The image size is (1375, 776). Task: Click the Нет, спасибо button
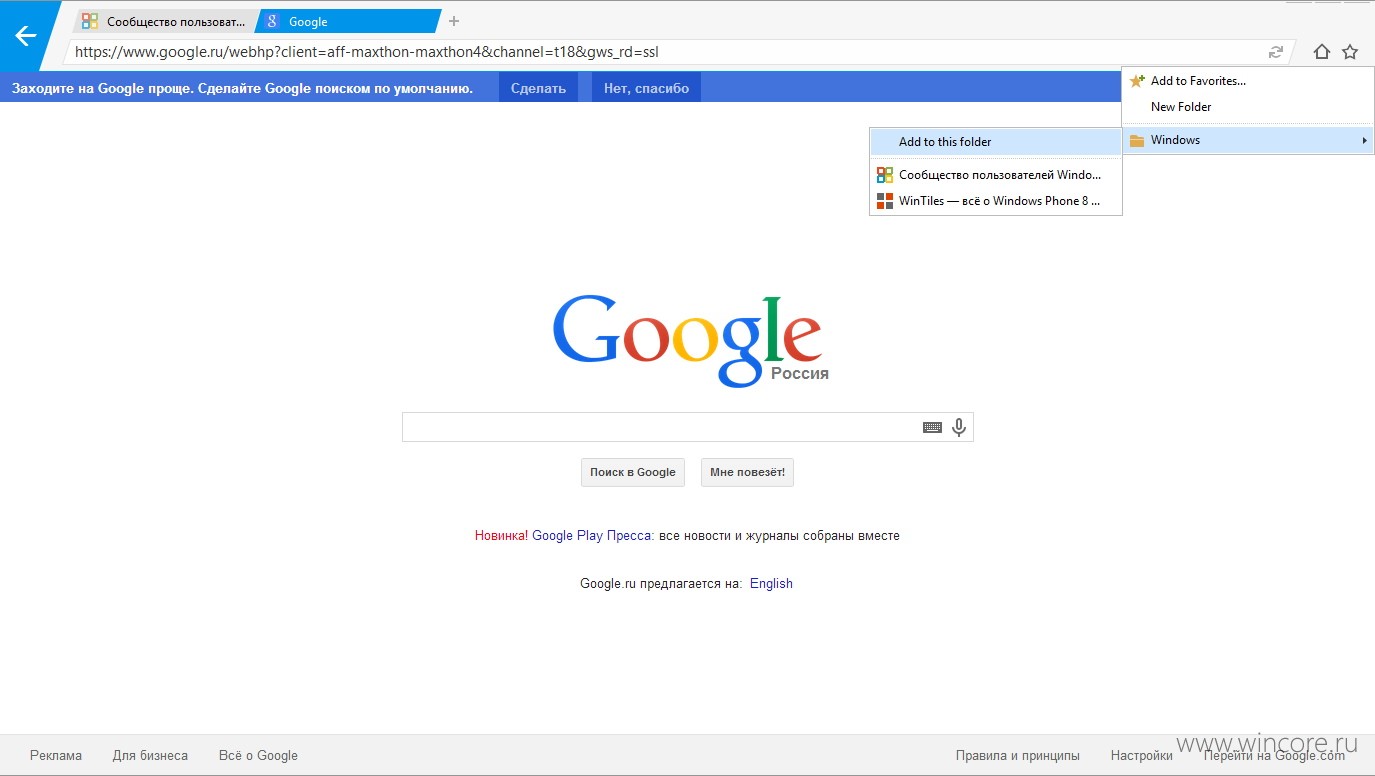point(646,88)
